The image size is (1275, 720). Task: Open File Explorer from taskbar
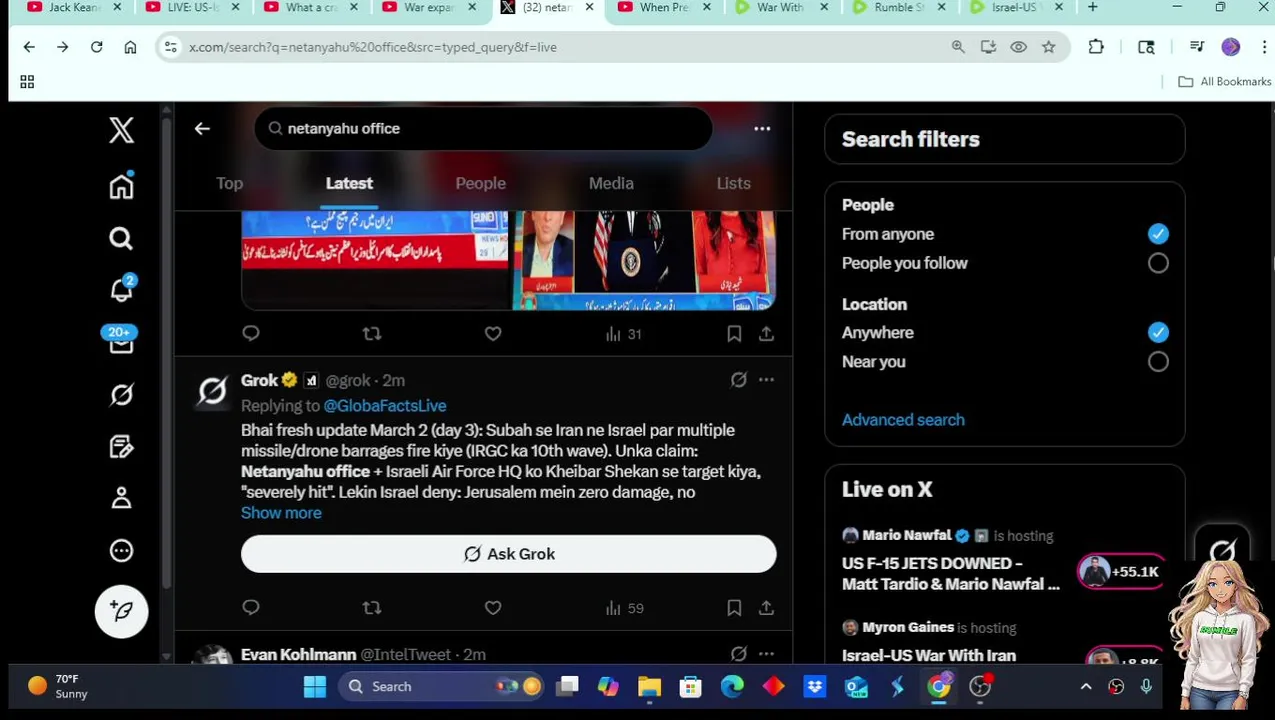point(649,686)
